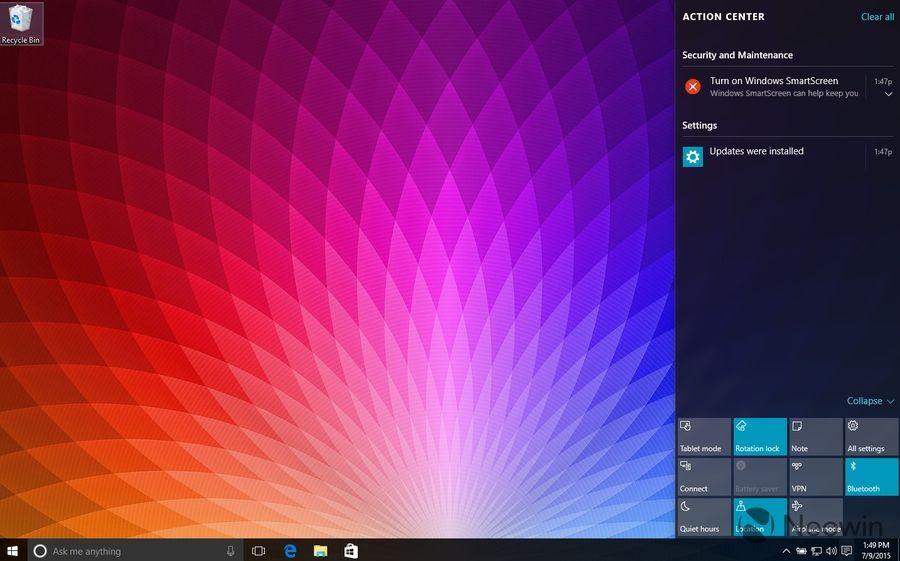This screenshot has width=900, height=561.
Task: Toggle Airplane mode quick action
Action: 816,517
